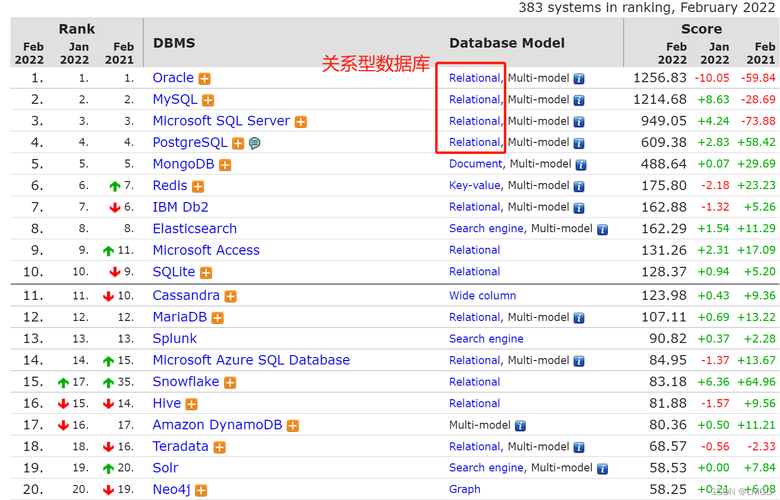The image size is (780, 500).
Task: Click the Key-value model link for Redis
Action: pos(475,186)
